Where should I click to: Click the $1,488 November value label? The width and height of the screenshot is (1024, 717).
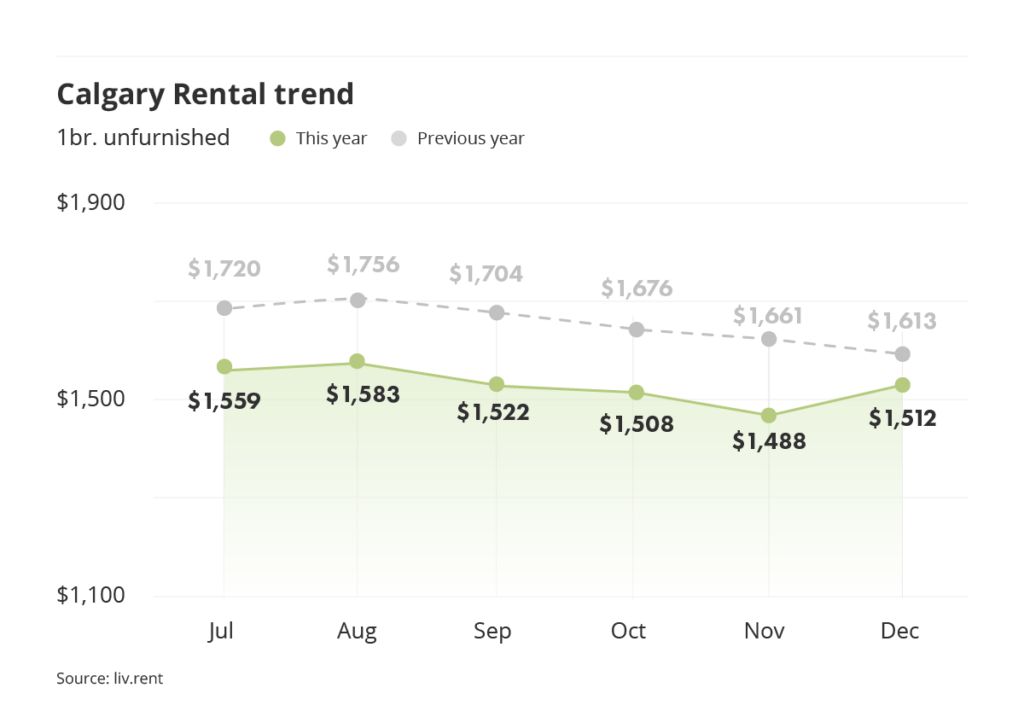click(768, 441)
